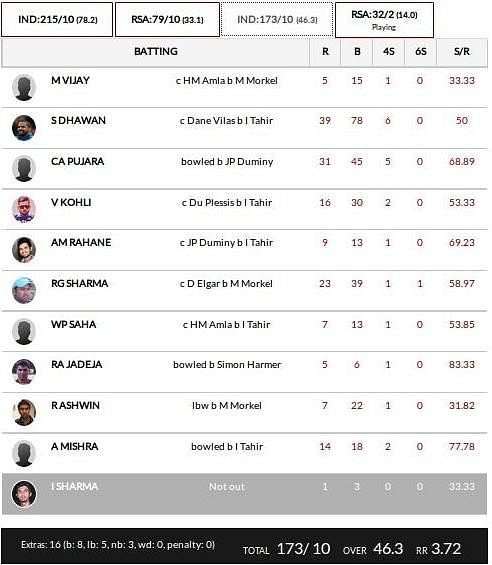
Task: Click M Vijay's avatar placeholder icon
Action: tap(24, 88)
